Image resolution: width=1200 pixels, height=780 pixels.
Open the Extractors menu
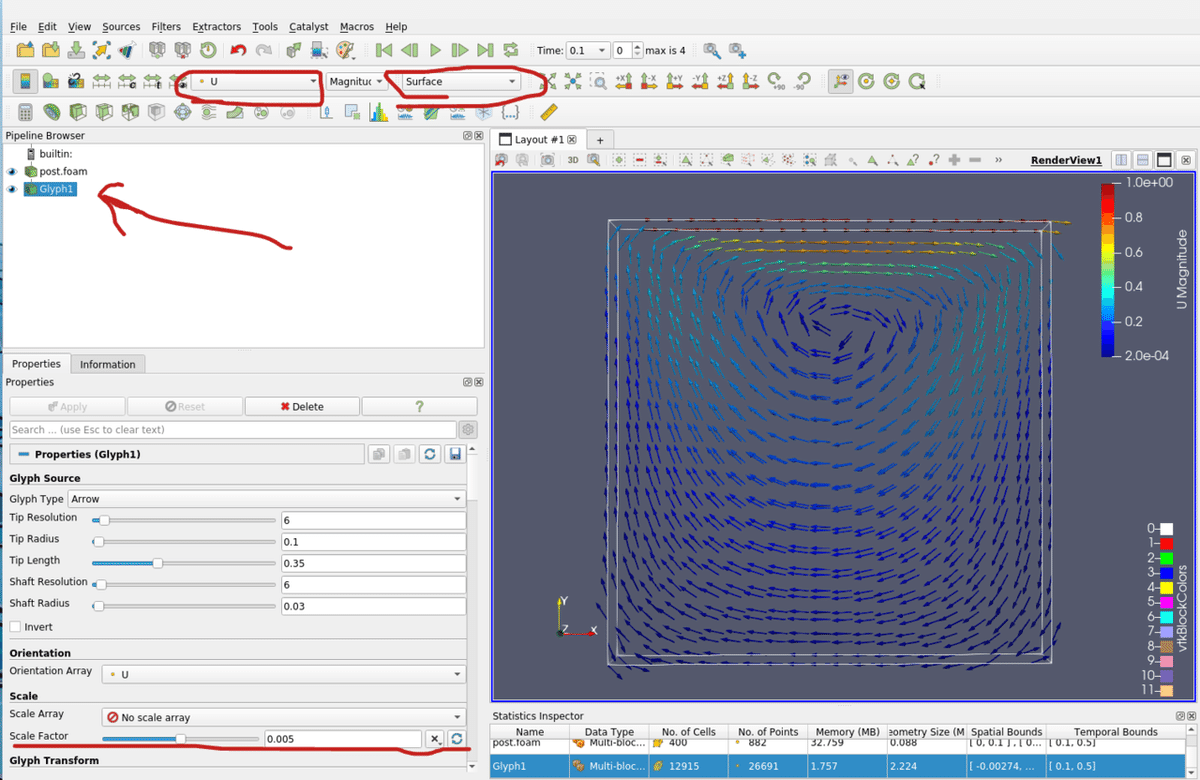click(x=217, y=27)
